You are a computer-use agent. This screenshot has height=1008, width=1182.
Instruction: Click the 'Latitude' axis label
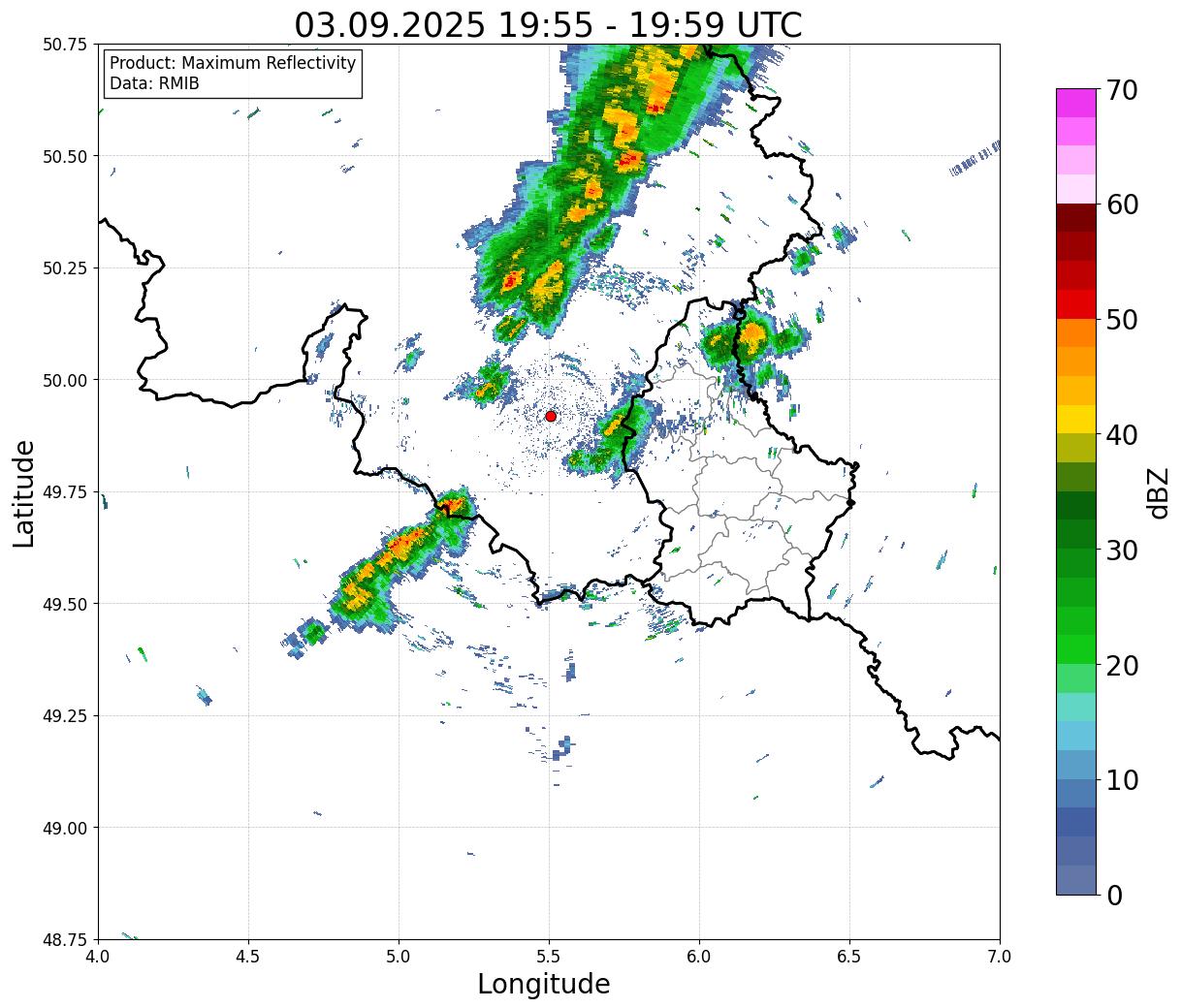click(24, 492)
